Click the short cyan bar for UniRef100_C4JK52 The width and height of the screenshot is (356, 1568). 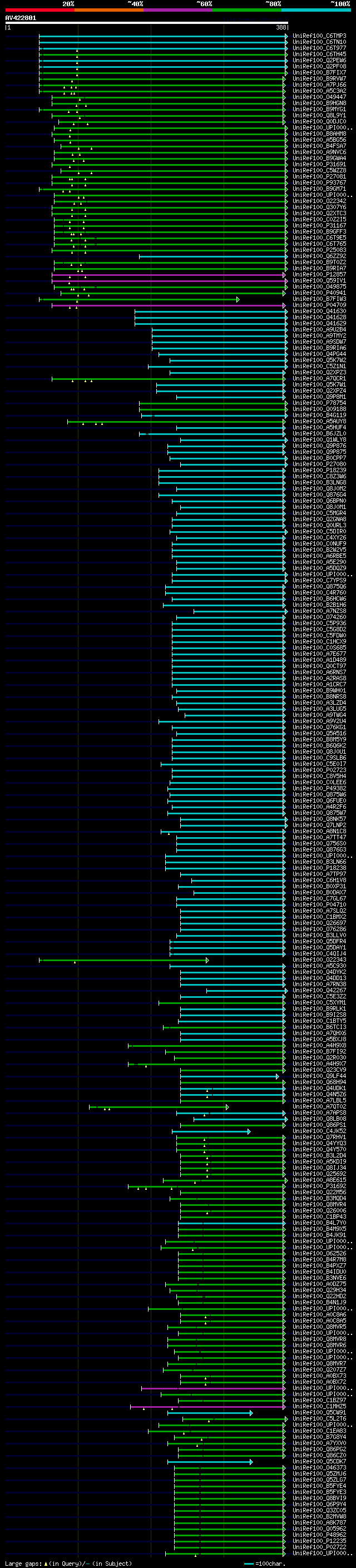[x=211, y=1131]
